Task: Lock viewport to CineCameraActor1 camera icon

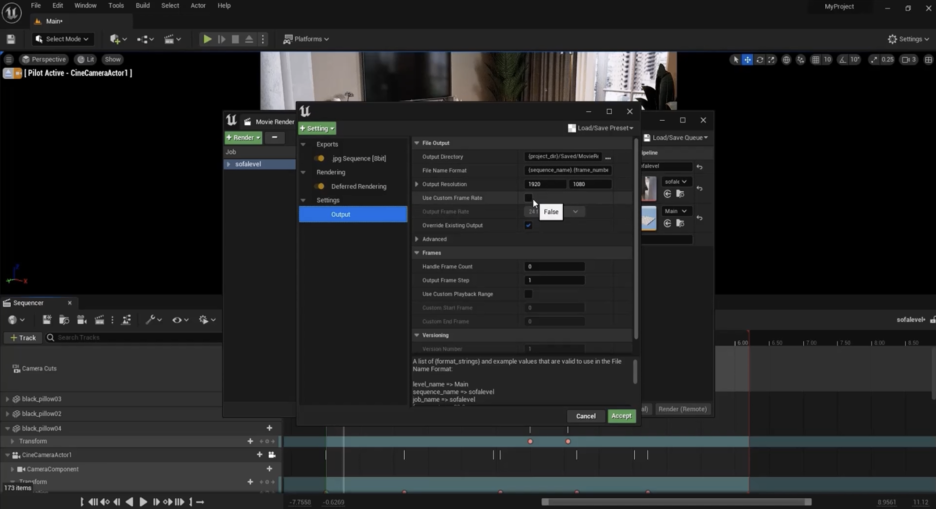Action: click(x=272, y=455)
